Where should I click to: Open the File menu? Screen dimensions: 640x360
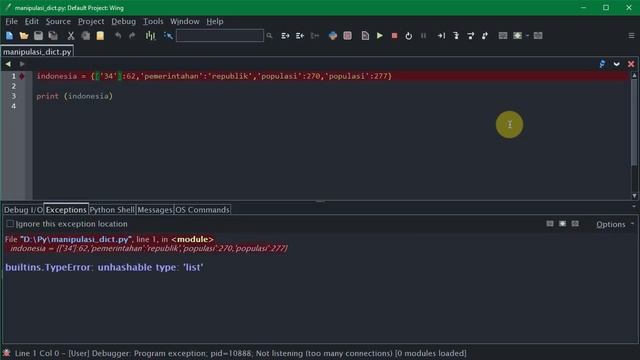pos(11,21)
